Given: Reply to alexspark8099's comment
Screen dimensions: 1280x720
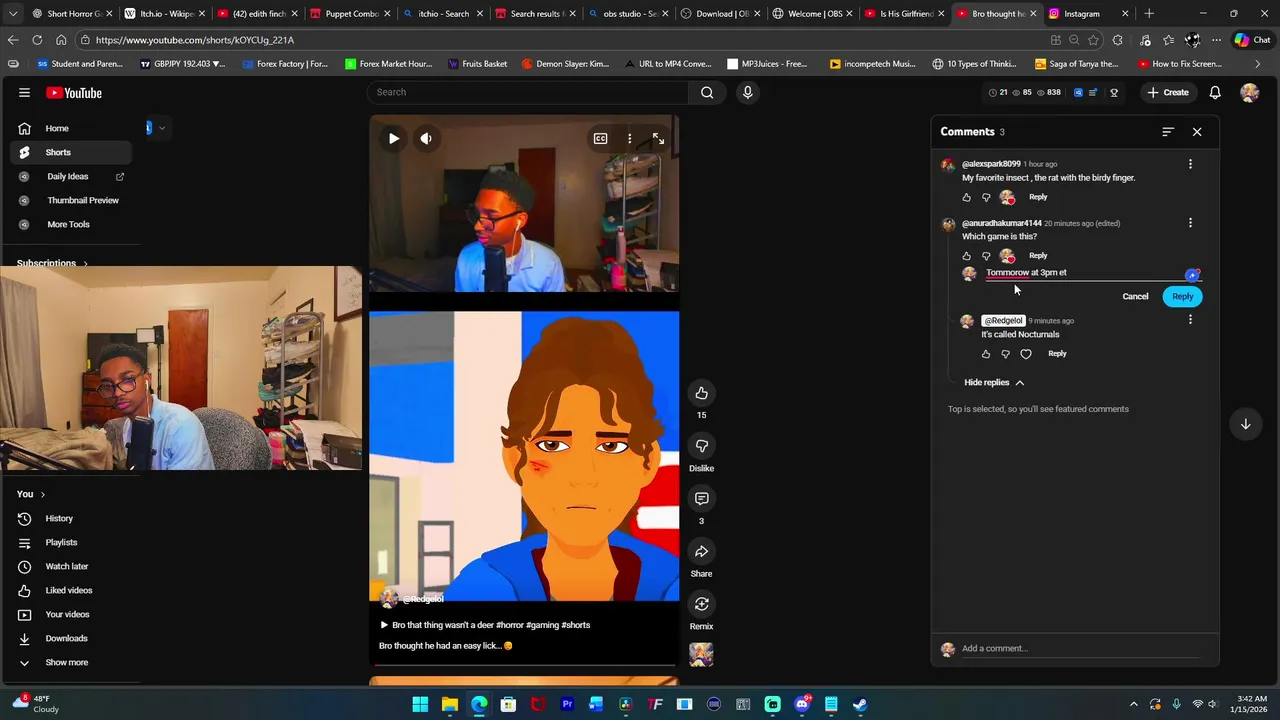Looking at the screenshot, I should click(1038, 197).
